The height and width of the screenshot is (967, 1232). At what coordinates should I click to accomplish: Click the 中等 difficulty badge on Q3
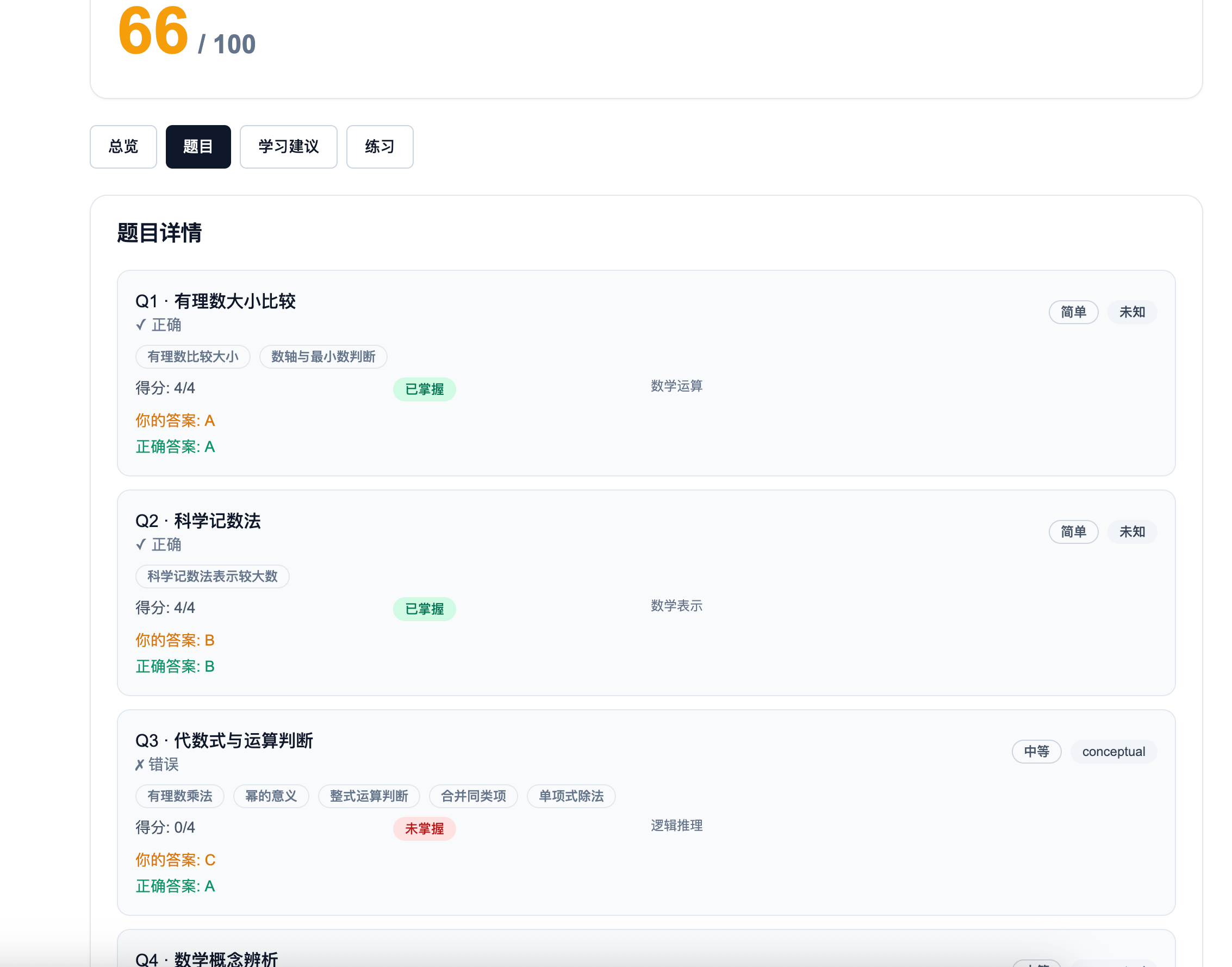pyautogui.click(x=1036, y=751)
